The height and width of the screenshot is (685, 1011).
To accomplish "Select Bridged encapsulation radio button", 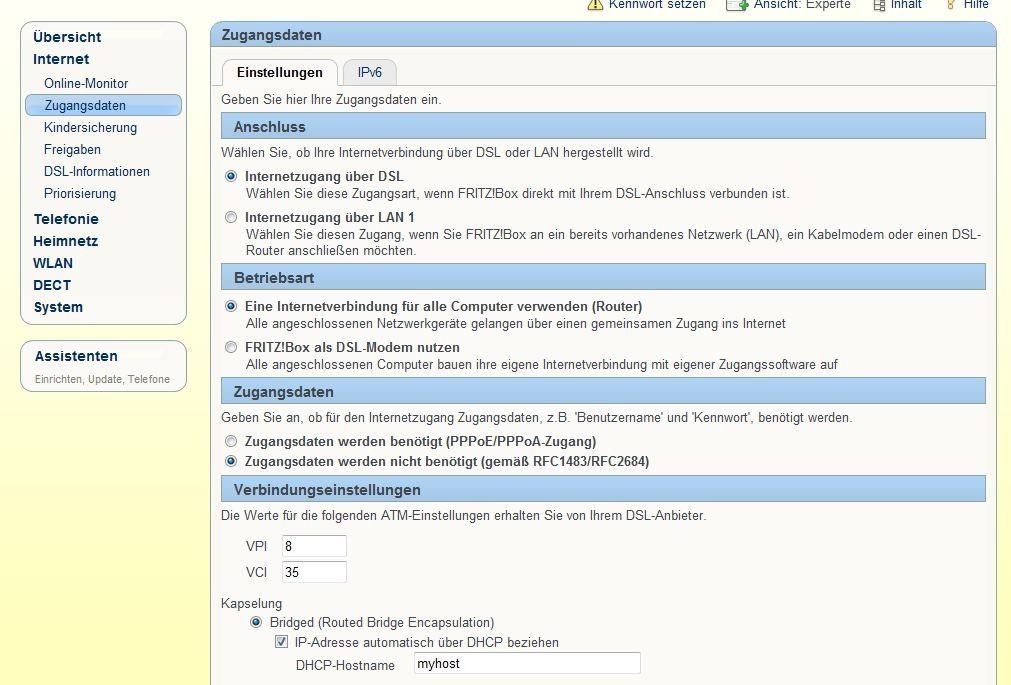I will (257, 622).
